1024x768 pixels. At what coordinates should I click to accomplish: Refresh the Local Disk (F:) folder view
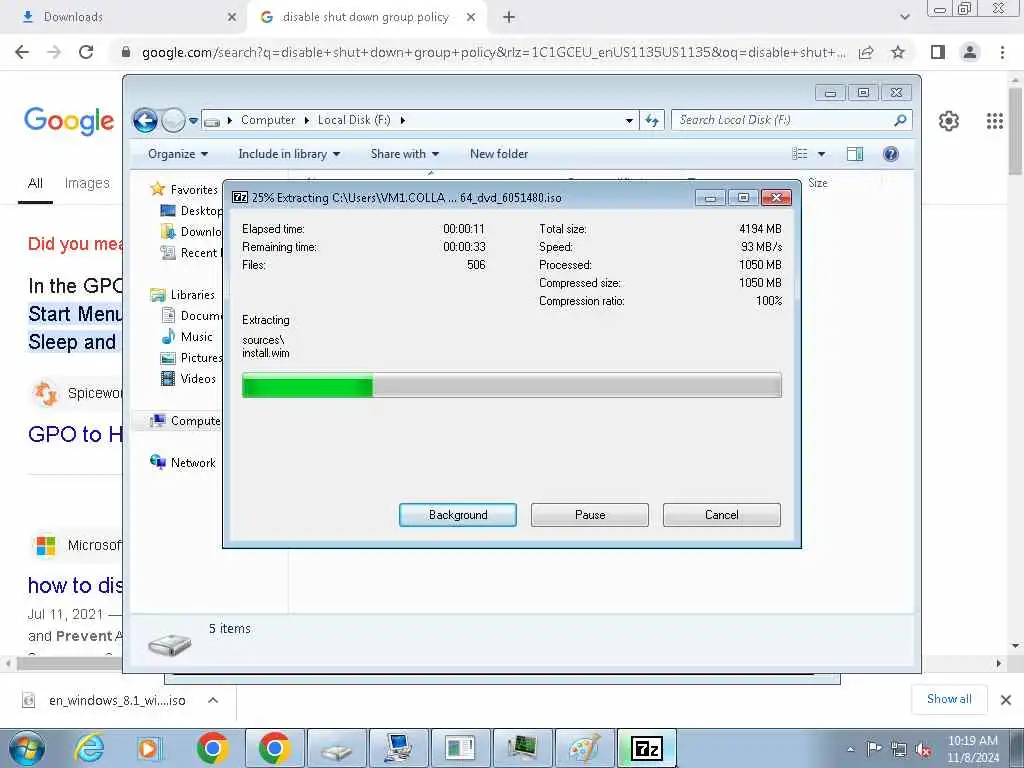coord(652,120)
